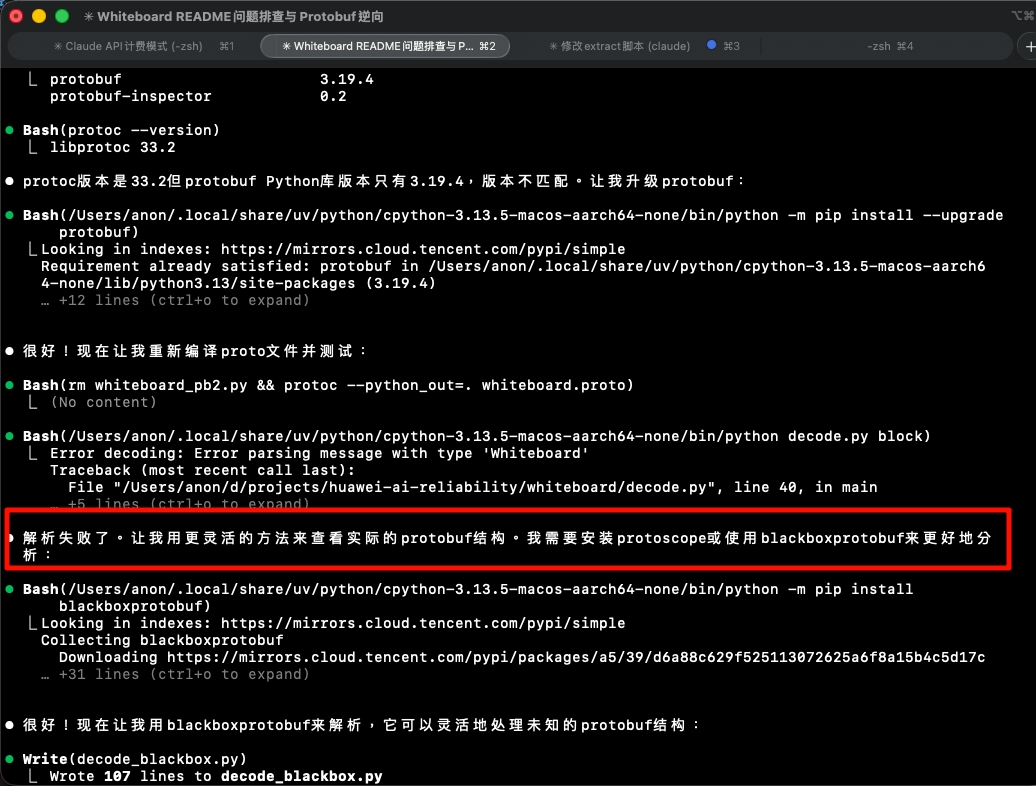Click the bold decode_blackbox.py filename in Wrote line

click(x=301, y=776)
